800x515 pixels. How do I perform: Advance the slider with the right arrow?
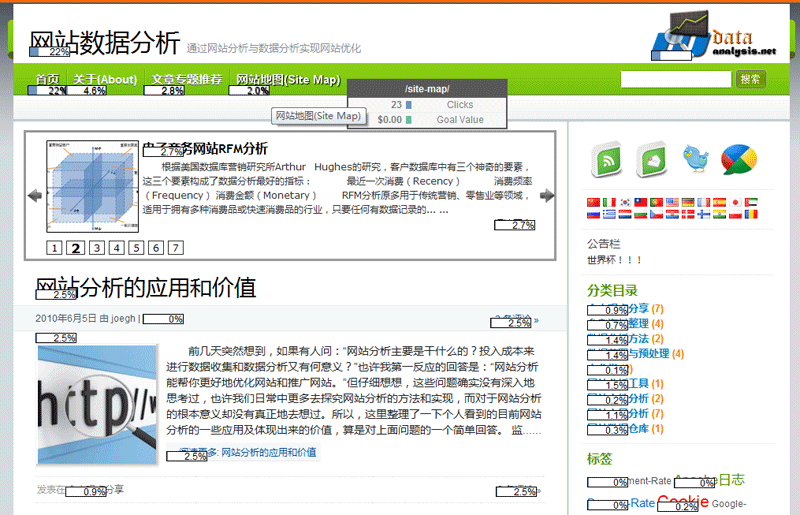(x=547, y=195)
